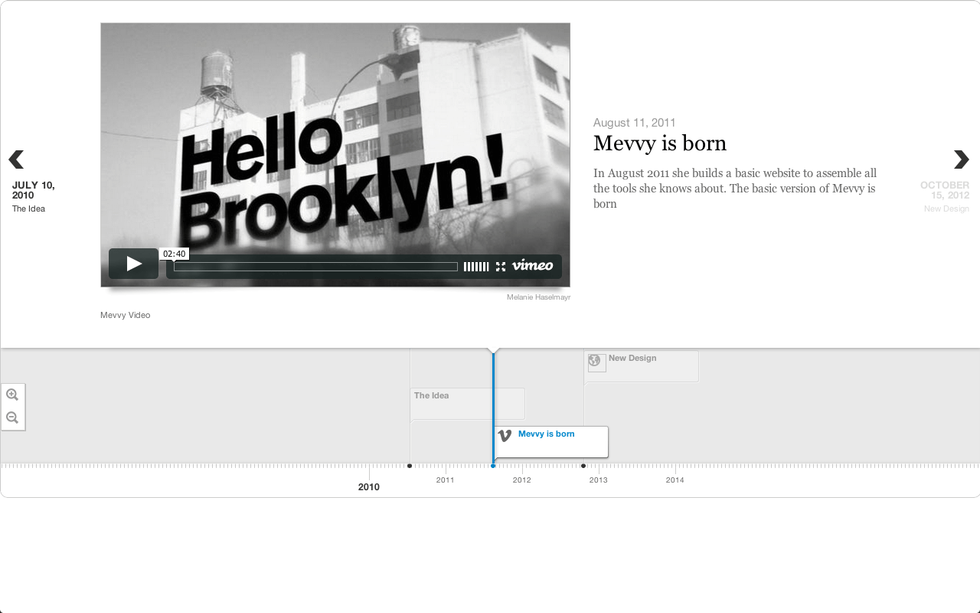Image resolution: width=980 pixels, height=613 pixels.
Task: Click the 2013 year label on axis
Action: pyautogui.click(x=598, y=480)
